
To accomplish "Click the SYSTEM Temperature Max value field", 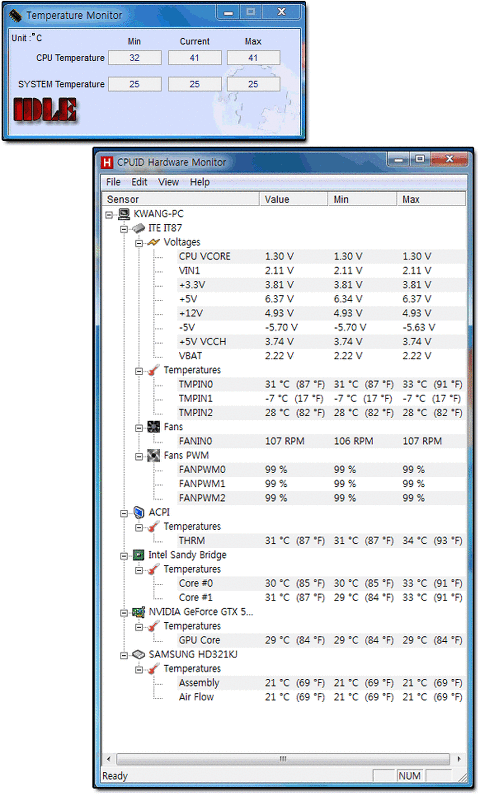I will (254, 84).
